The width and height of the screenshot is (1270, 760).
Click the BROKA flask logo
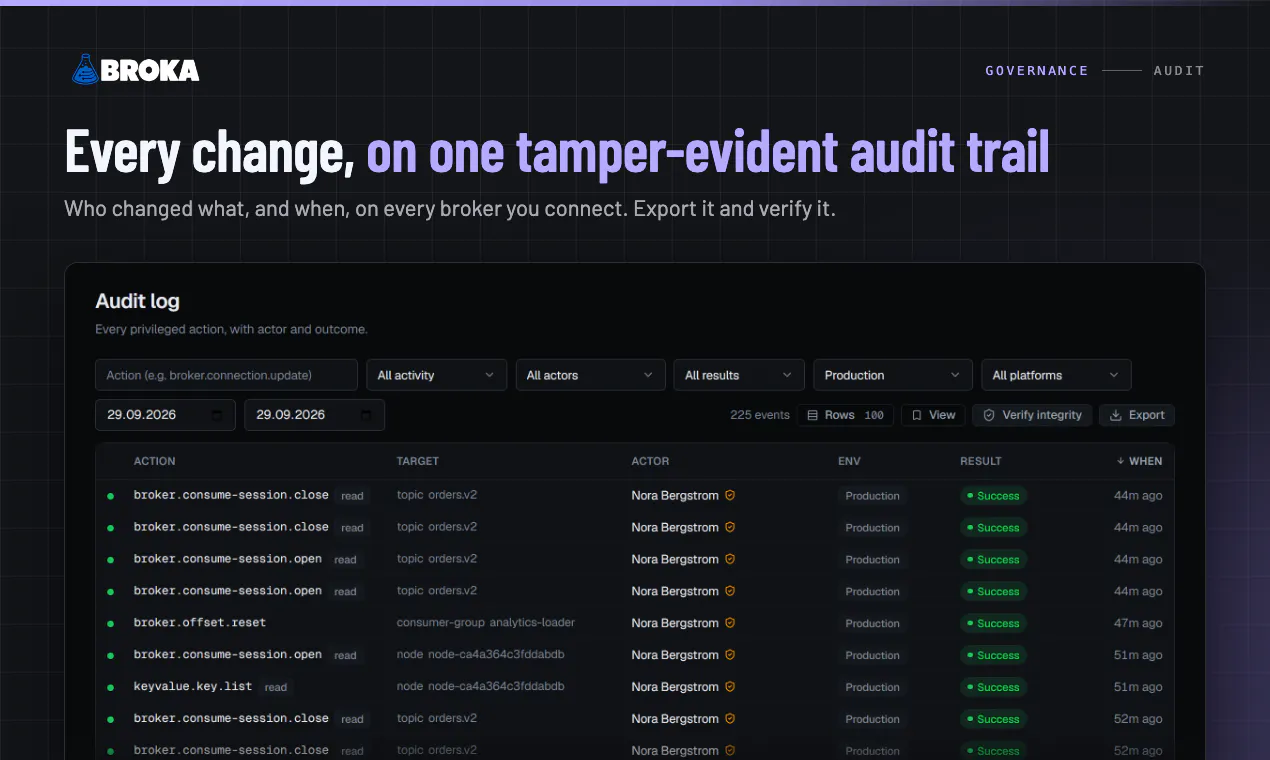(x=85, y=69)
